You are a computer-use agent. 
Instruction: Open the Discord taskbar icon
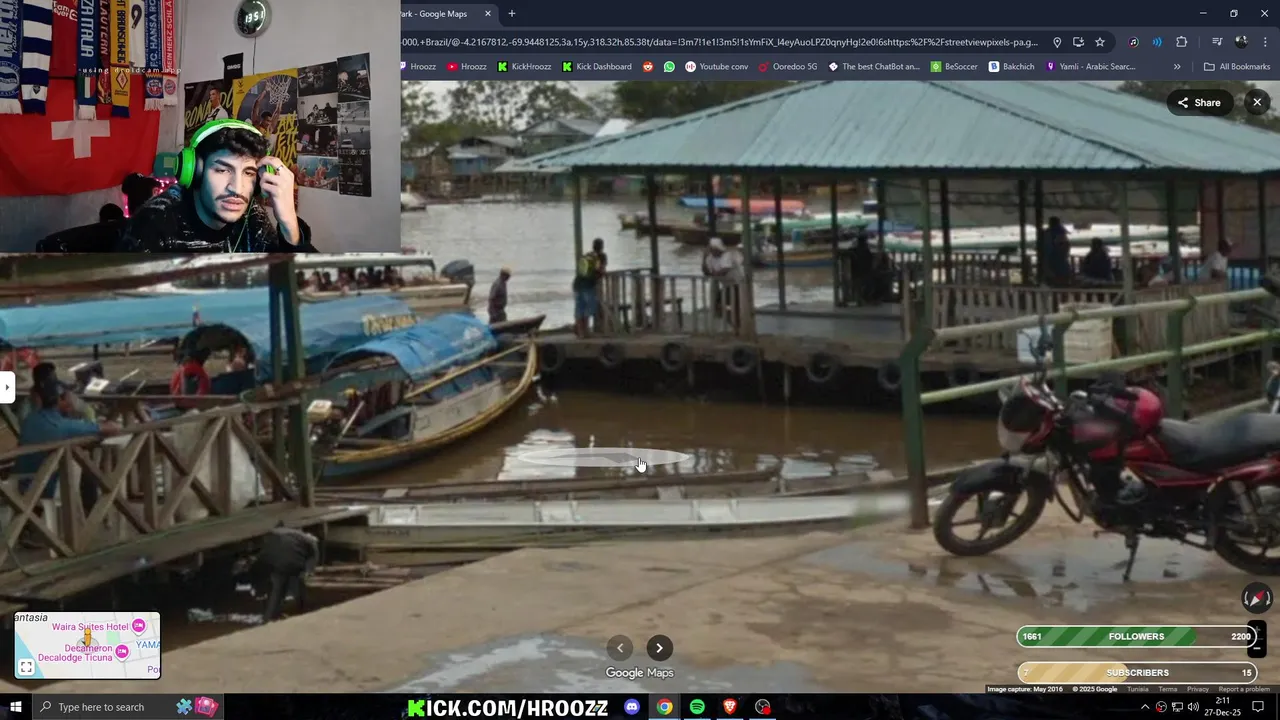pos(632,707)
